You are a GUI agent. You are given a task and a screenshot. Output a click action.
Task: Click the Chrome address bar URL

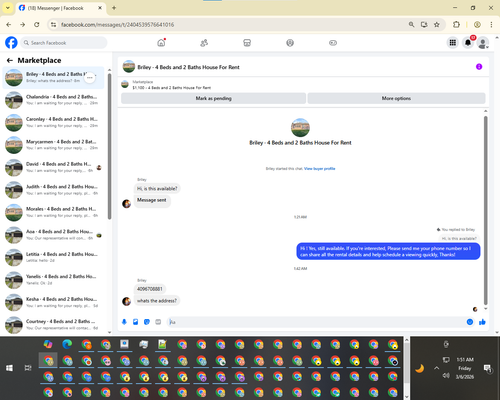point(117,25)
